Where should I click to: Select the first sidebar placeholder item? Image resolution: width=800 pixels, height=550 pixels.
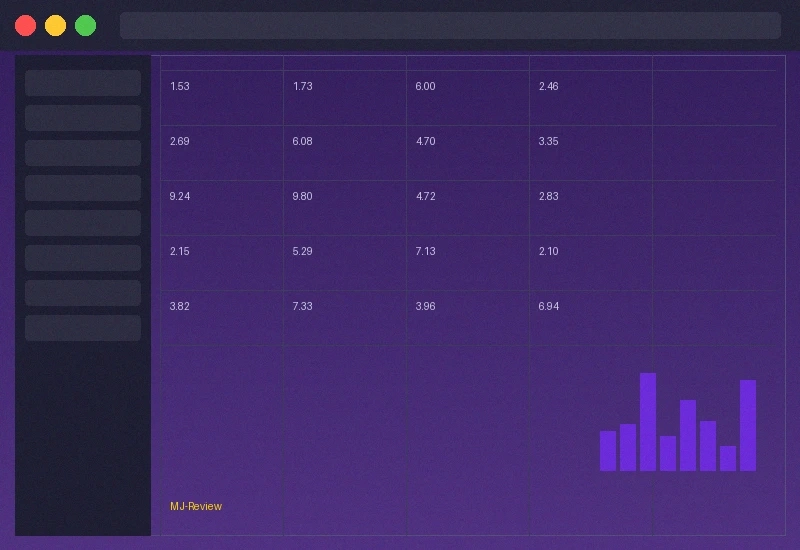pos(83,83)
